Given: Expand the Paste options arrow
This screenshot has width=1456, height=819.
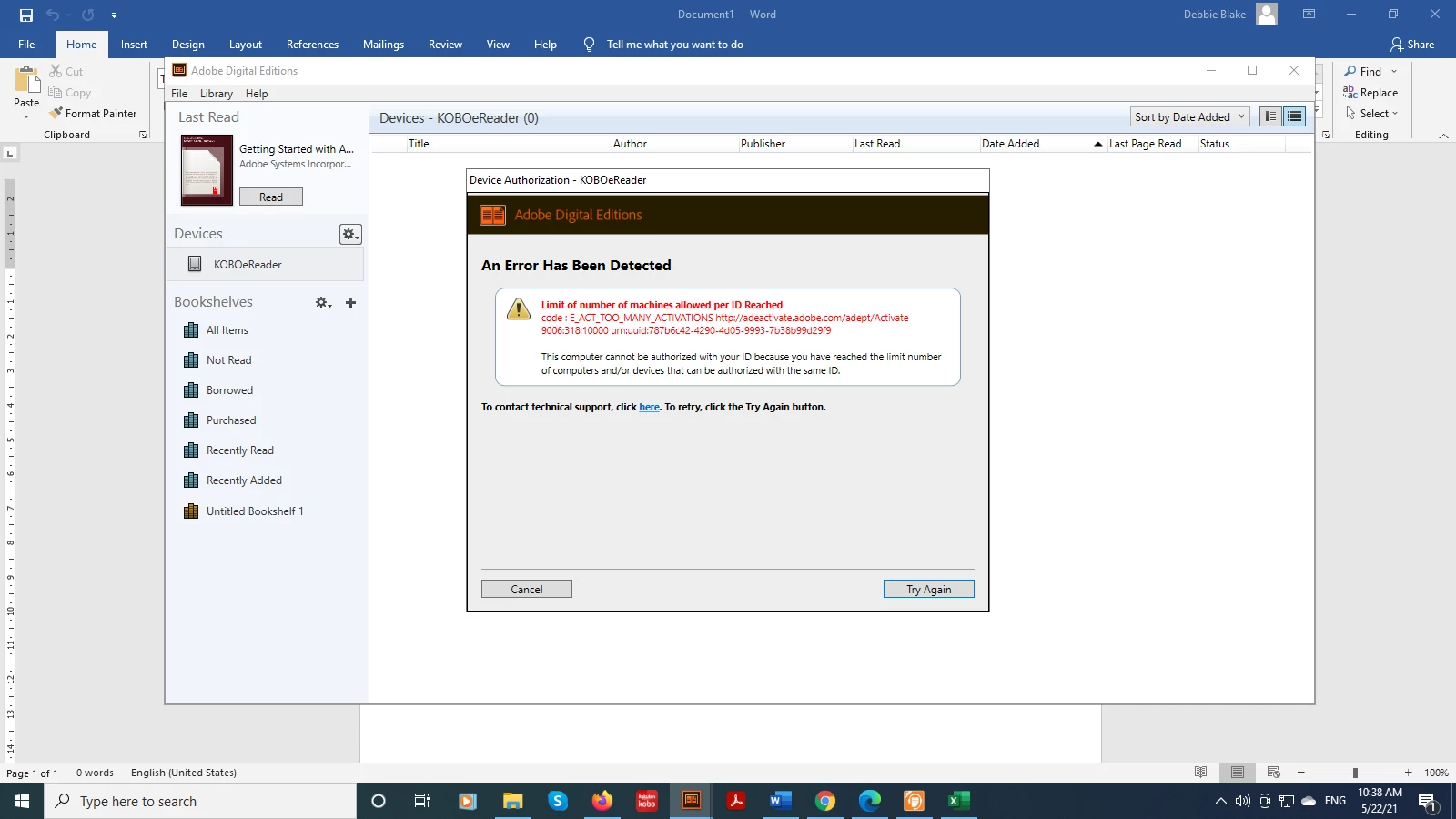Looking at the screenshot, I should 26,116.
